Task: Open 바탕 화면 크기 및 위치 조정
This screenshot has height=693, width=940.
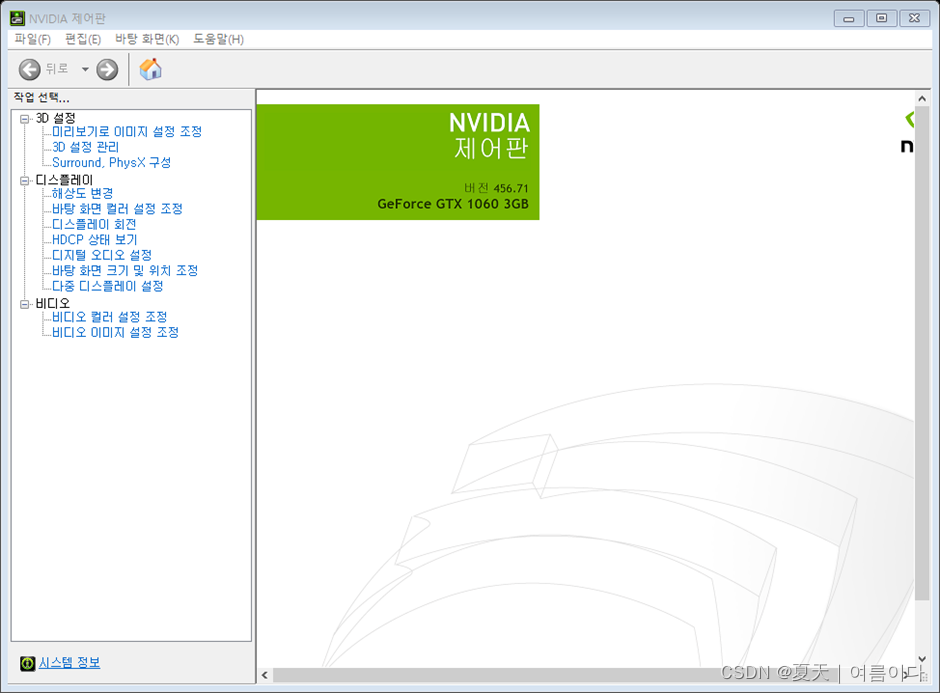Action: pos(125,270)
